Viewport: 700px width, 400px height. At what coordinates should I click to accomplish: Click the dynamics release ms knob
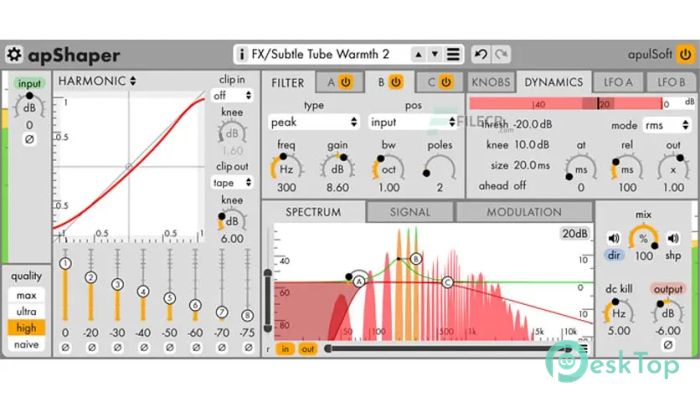pos(627,169)
